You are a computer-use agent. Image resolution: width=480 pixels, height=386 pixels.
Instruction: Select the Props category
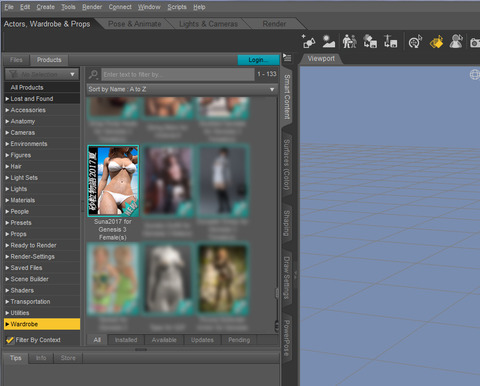tap(42, 234)
